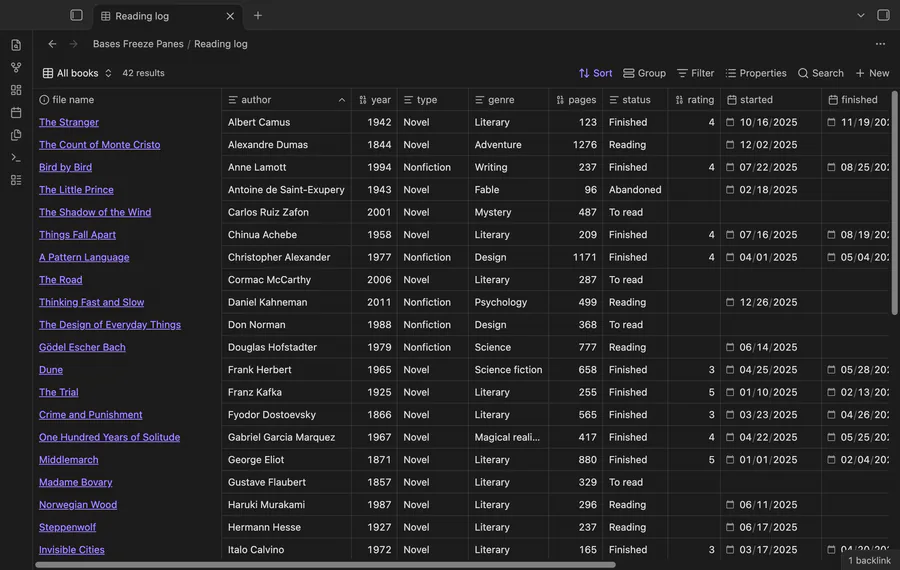900x570 pixels.
Task: Open the Filter options
Action: point(696,73)
